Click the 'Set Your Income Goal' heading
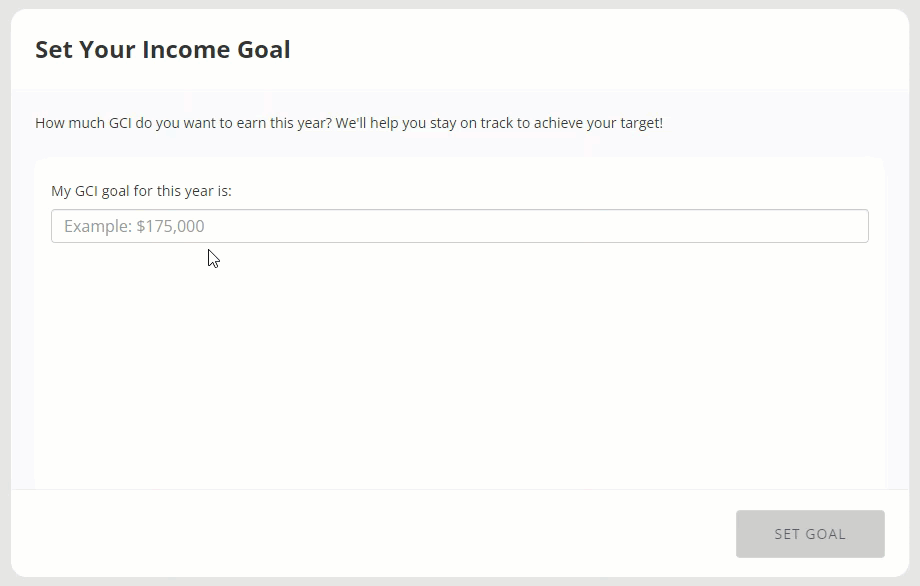920x586 pixels. coord(162,50)
